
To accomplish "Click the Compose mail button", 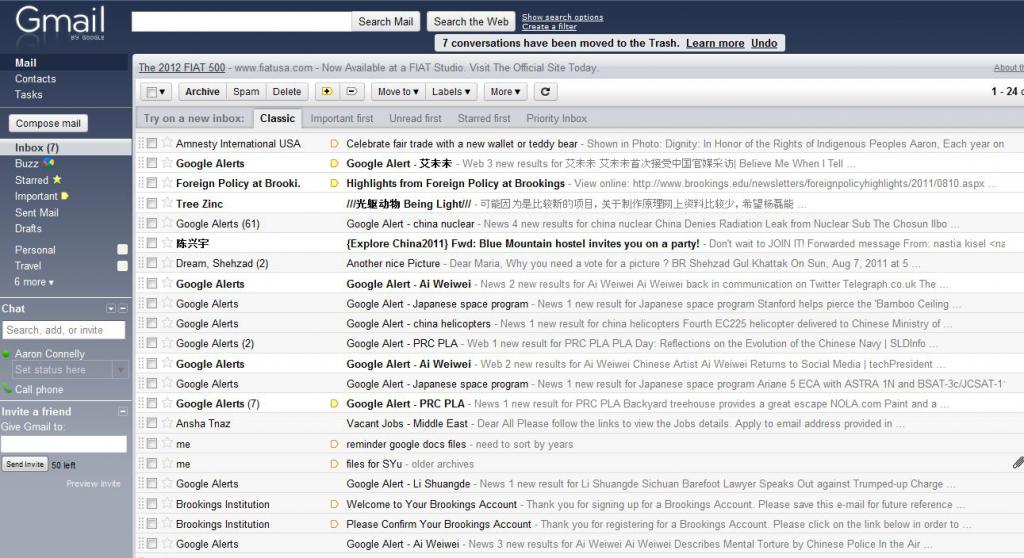I will click(x=48, y=123).
